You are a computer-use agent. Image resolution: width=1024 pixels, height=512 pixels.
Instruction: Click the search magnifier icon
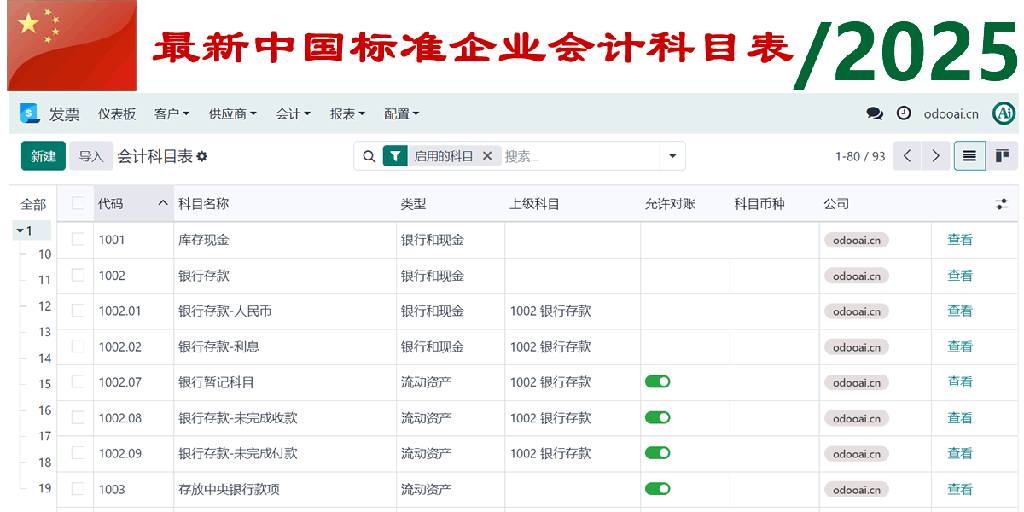(x=369, y=156)
